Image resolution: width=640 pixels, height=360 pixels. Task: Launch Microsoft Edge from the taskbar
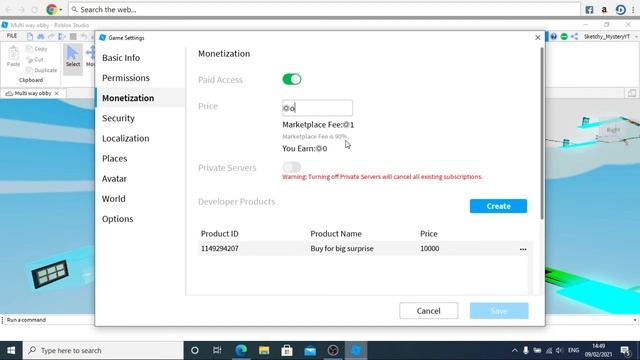click(241, 350)
